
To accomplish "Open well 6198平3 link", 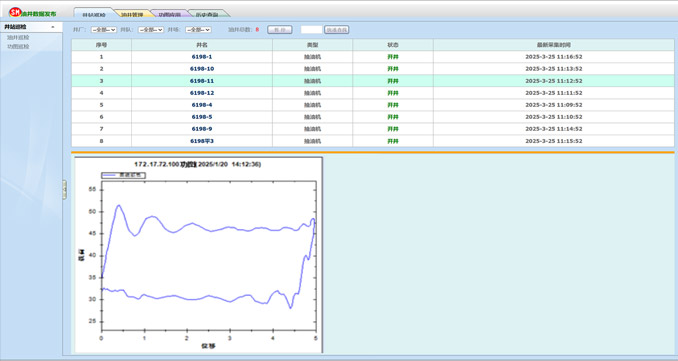I will 202,141.
